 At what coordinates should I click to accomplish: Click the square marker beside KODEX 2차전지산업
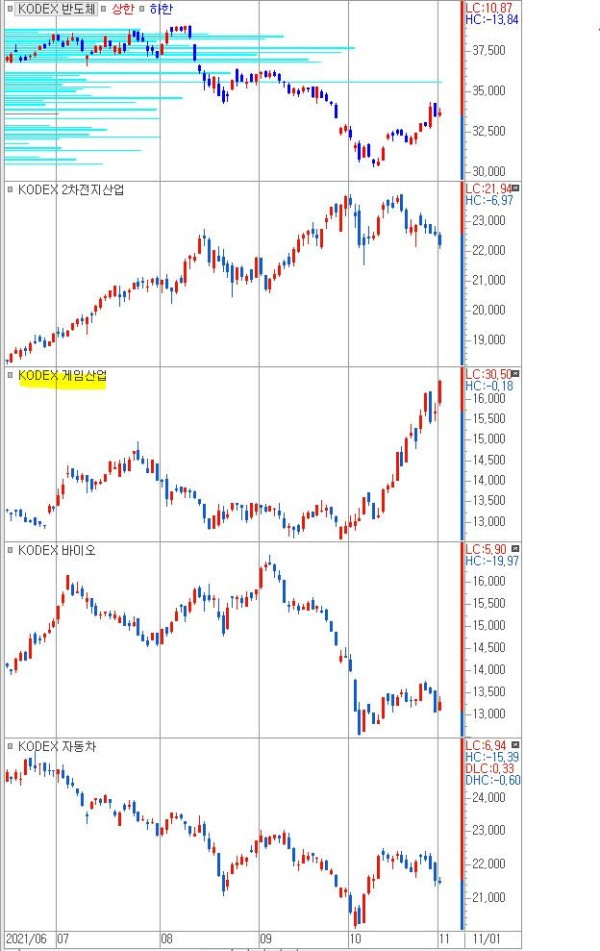tap(10, 190)
